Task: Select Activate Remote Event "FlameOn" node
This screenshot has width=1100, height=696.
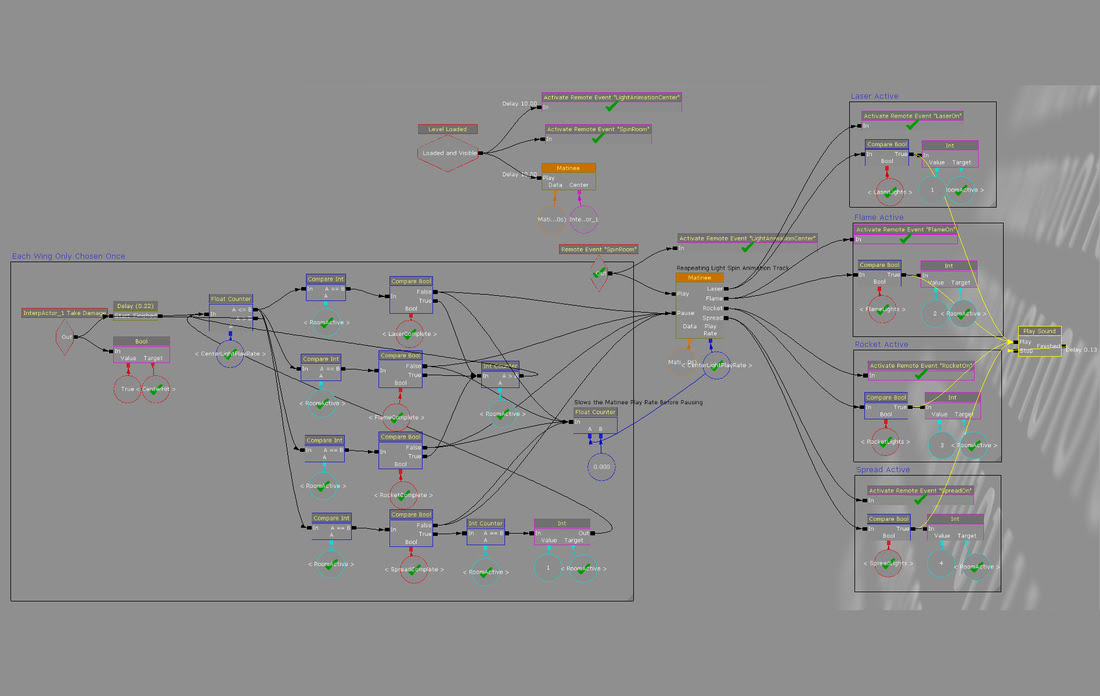Action: click(x=905, y=234)
